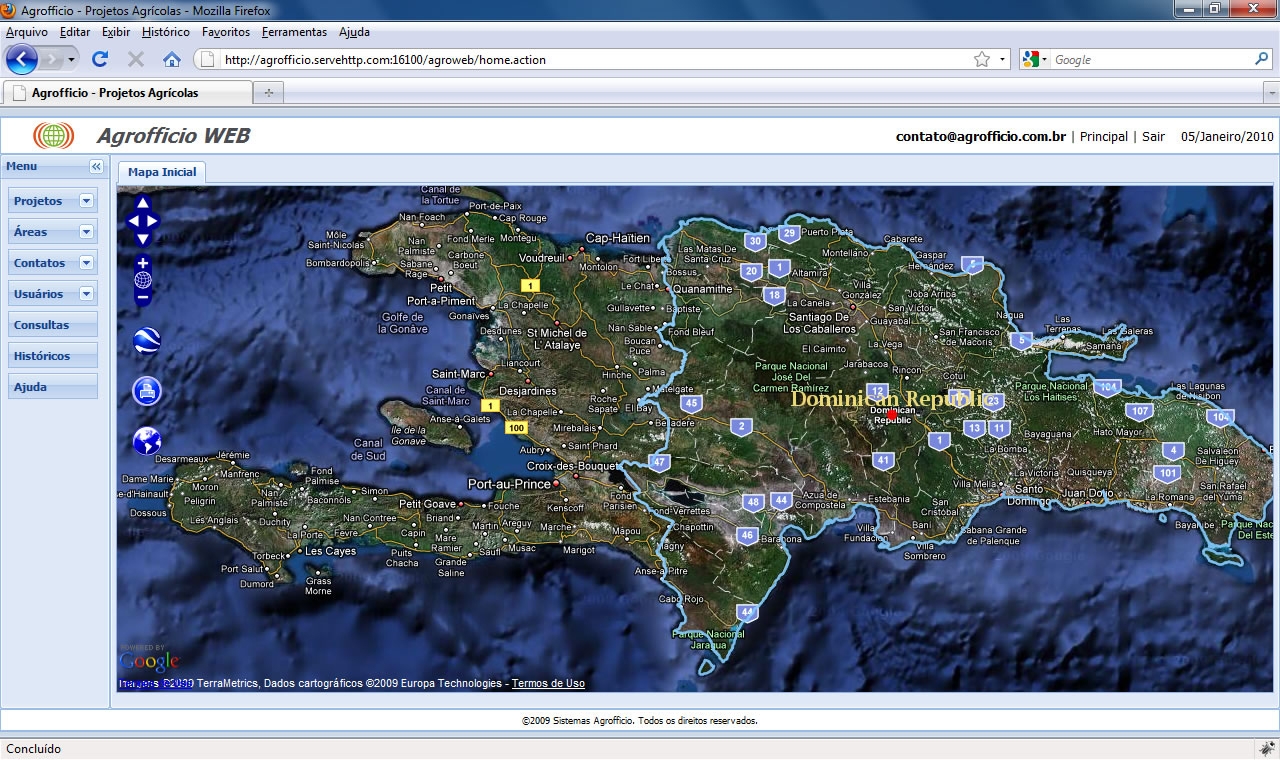Open the Termos de Uso link

tap(548, 684)
